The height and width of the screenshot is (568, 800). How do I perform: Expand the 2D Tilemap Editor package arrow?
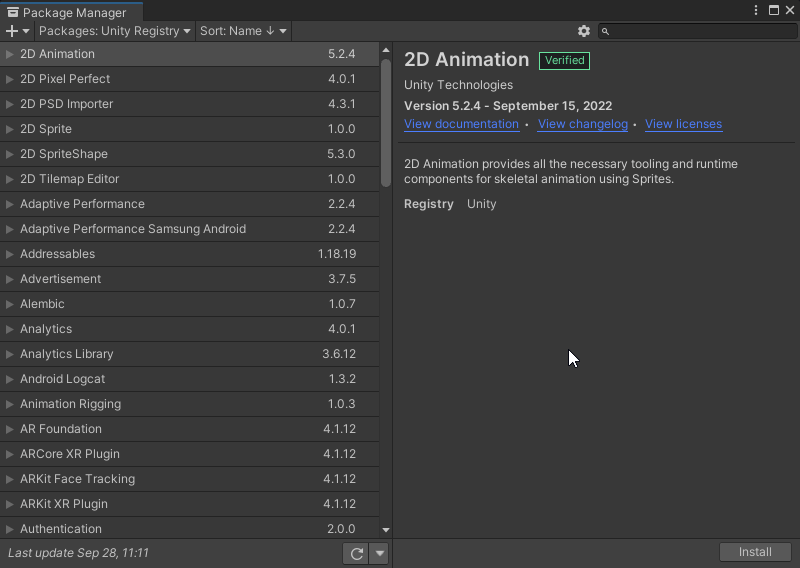pyautogui.click(x=9, y=179)
